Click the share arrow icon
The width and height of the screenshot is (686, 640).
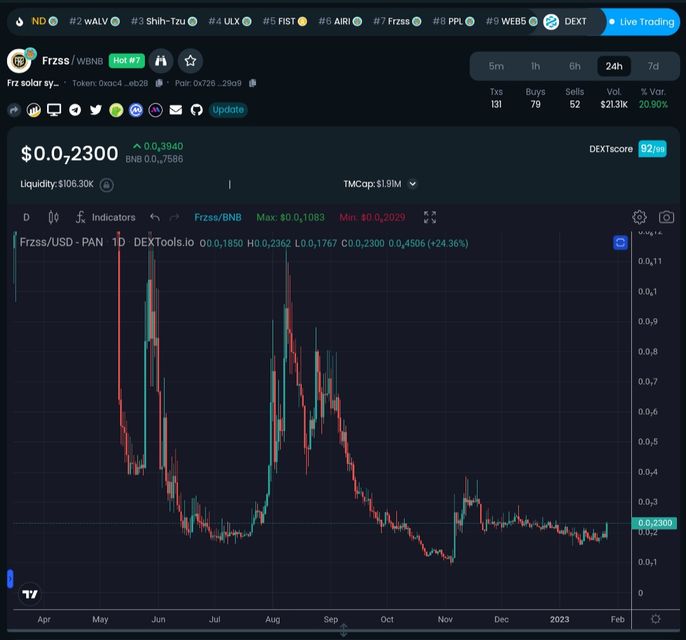(14, 110)
